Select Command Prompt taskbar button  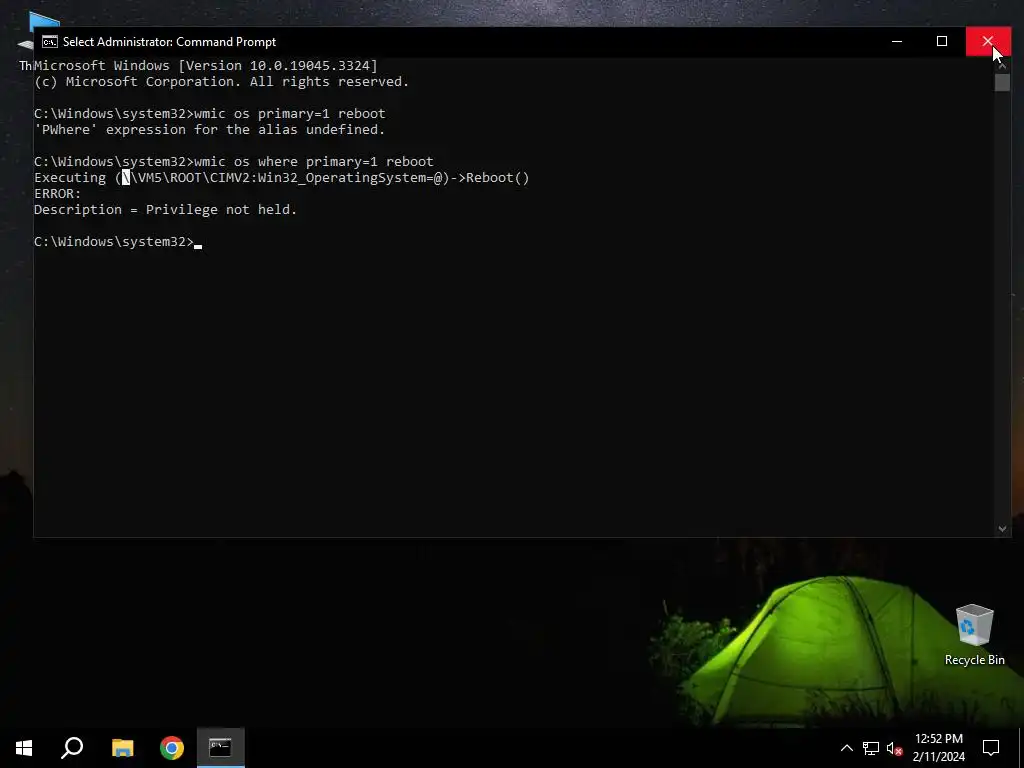[221, 747]
